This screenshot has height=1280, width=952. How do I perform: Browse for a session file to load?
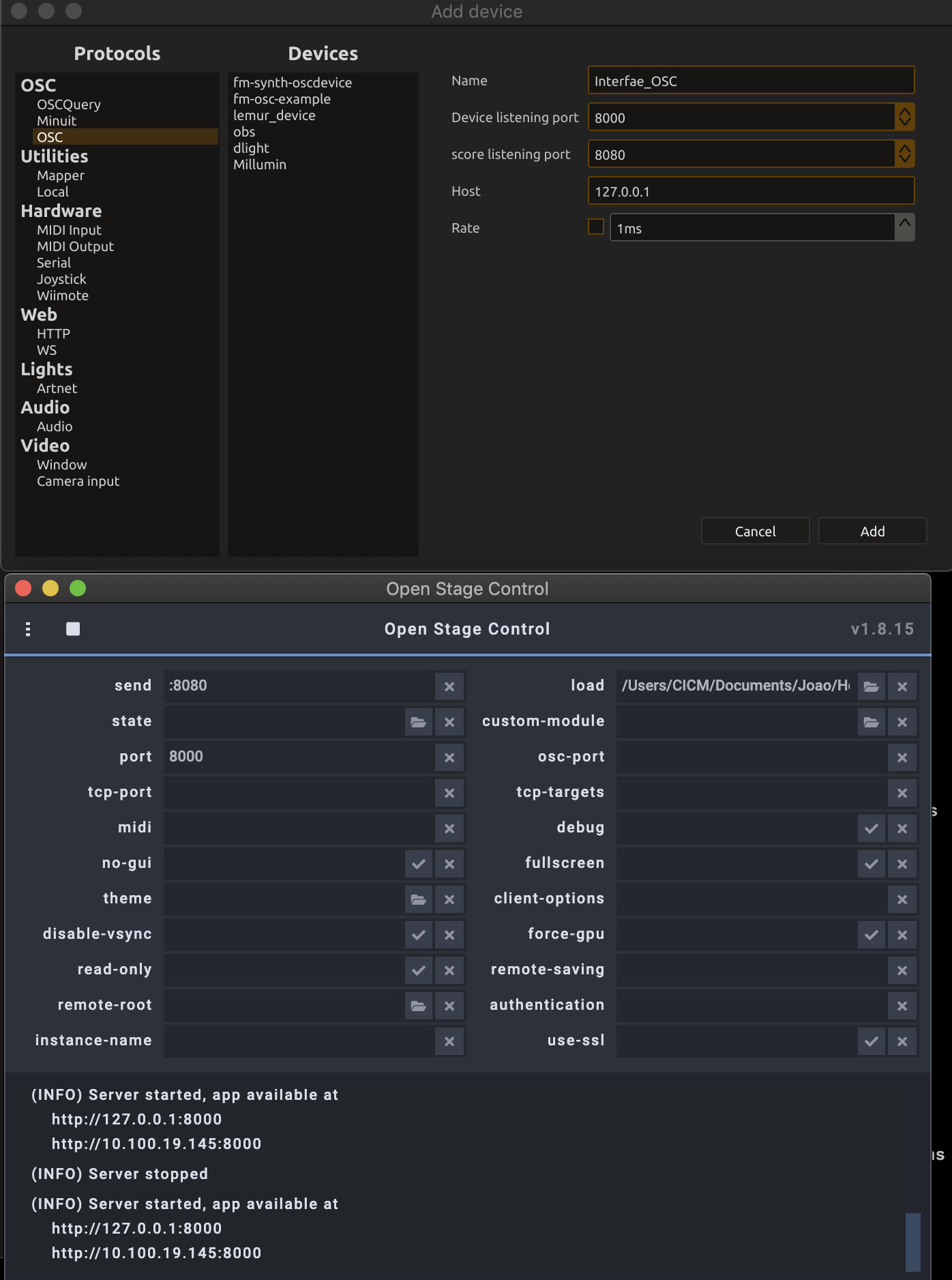(872, 686)
